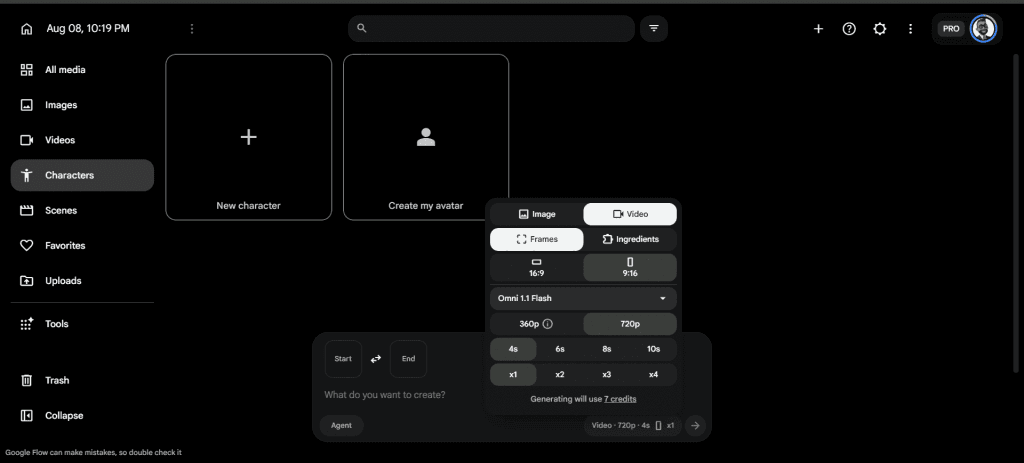Screen dimensions: 1024x463
Task: Open Favorites in sidebar
Action: [x=82, y=246]
